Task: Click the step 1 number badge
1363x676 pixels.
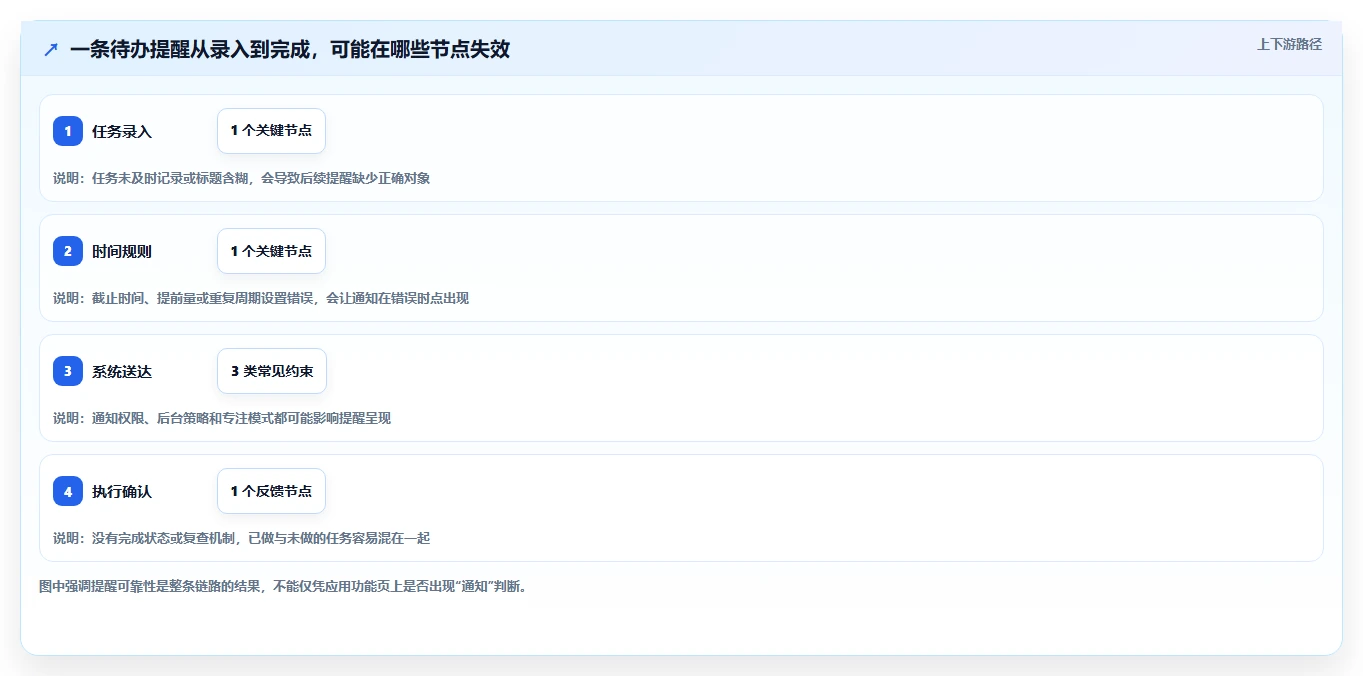Action: point(68,131)
